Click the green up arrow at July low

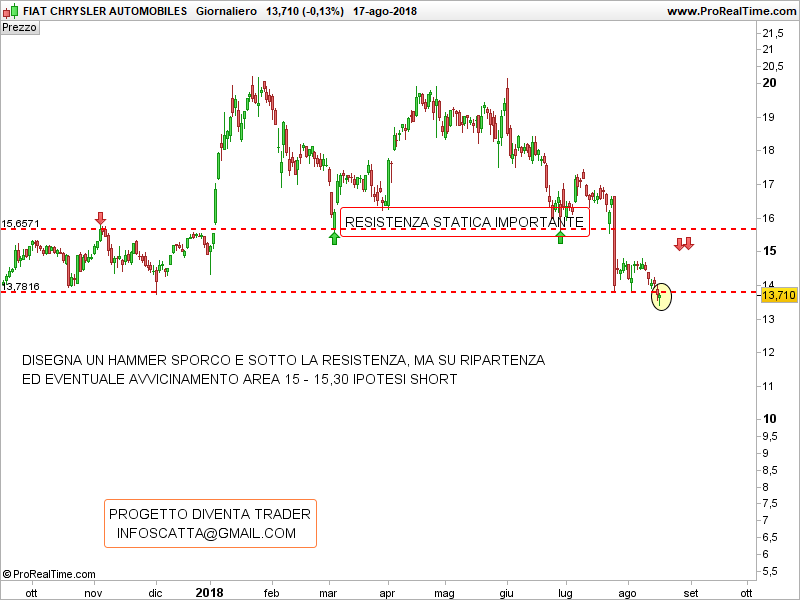pyautogui.click(x=560, y=237)
